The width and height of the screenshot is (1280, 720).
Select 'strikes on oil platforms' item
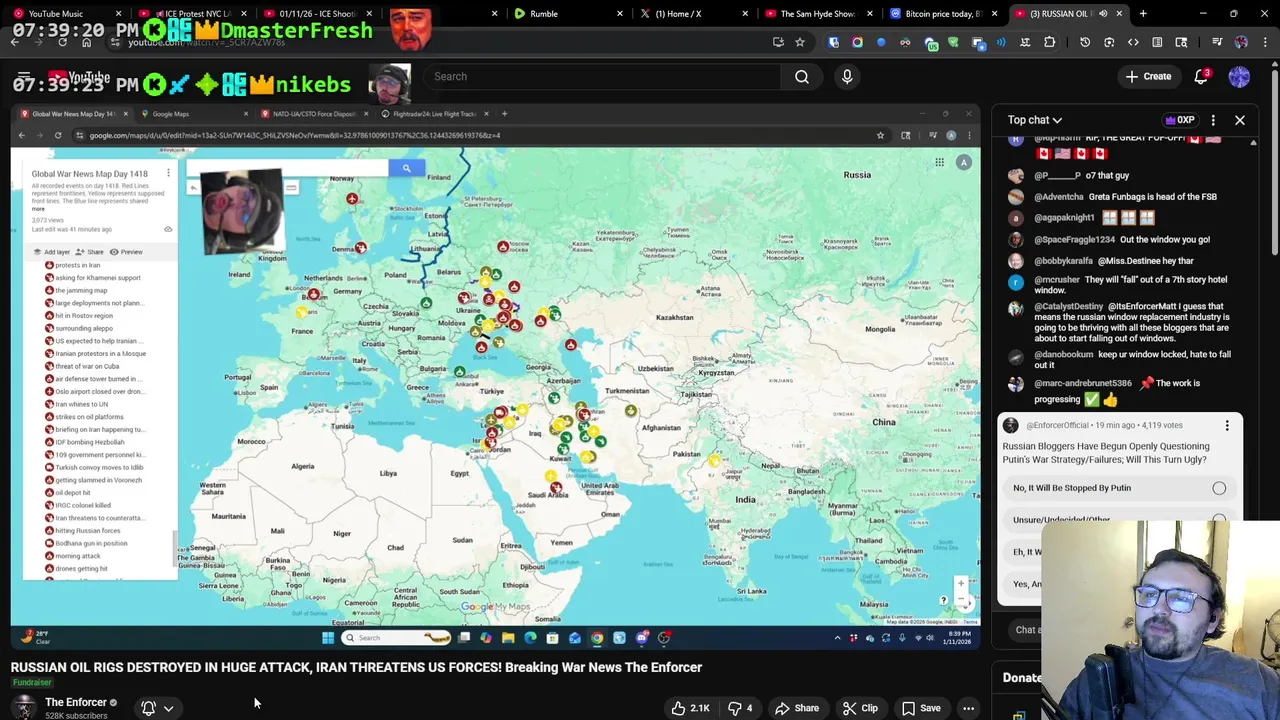pos(89,416)
